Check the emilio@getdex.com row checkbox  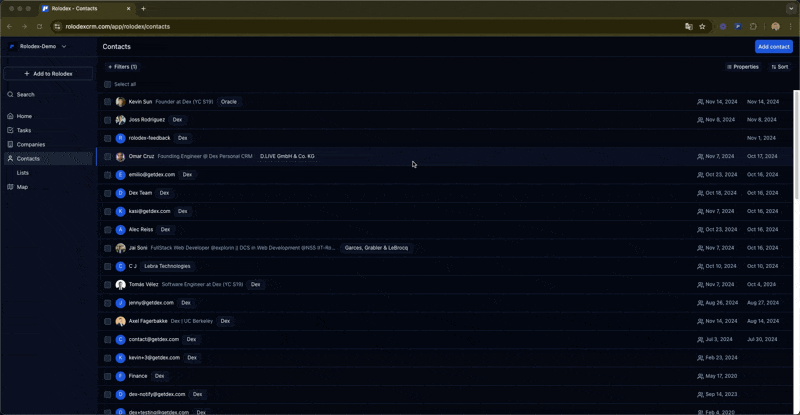point(107,175)
